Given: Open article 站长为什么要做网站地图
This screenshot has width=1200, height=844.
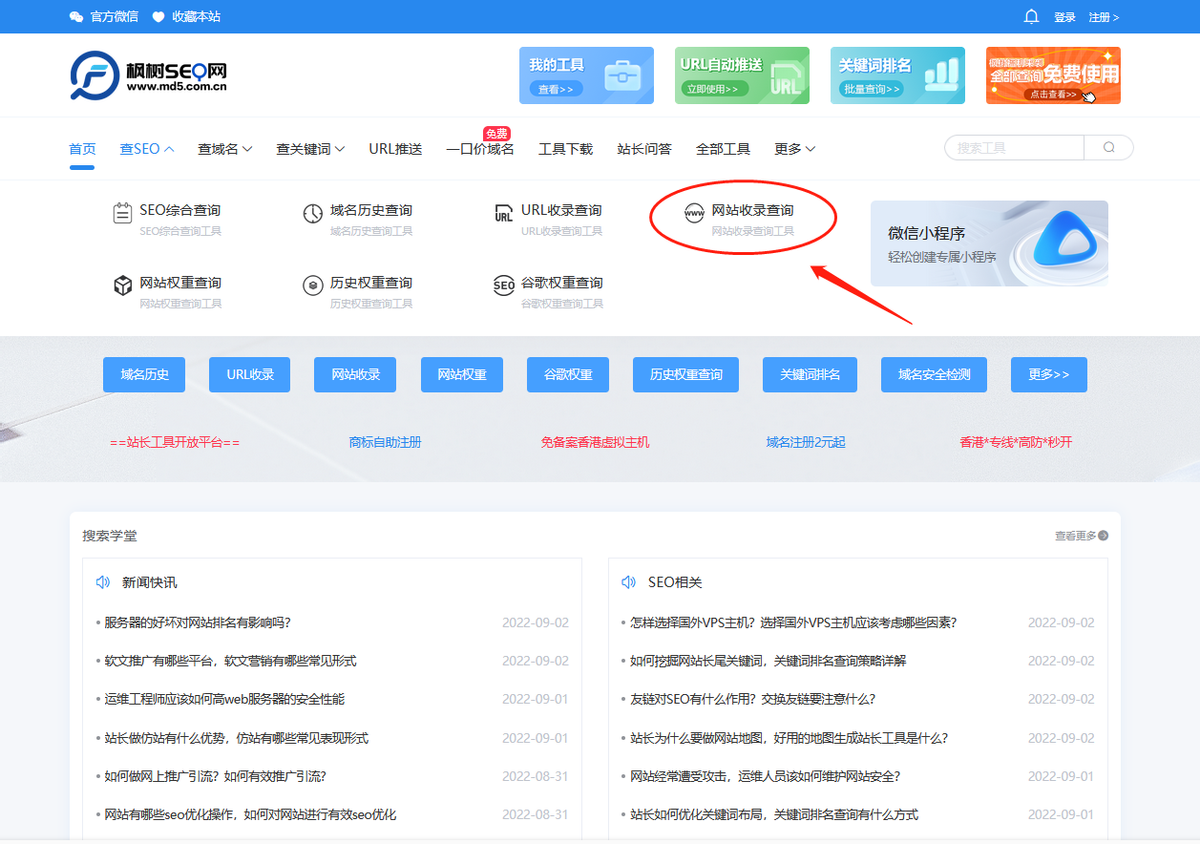Looking at the screenshot, I should click(789, 738).
